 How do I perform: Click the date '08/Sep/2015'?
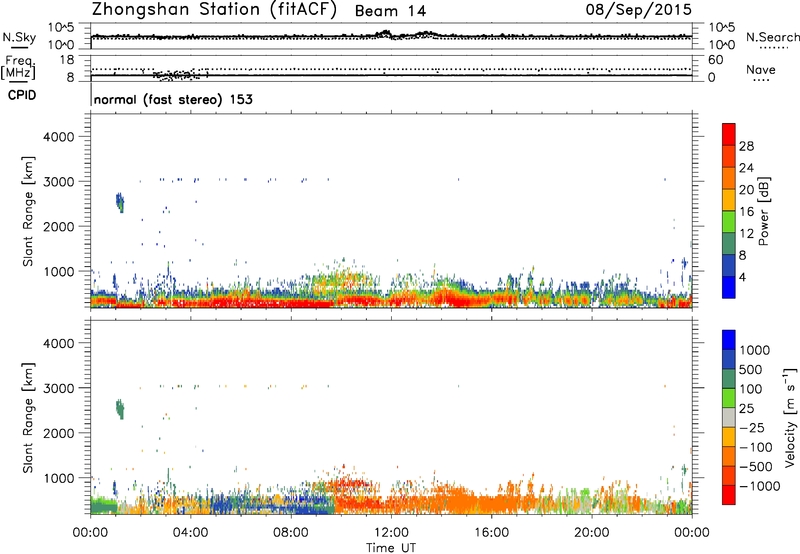pos(638,9)
